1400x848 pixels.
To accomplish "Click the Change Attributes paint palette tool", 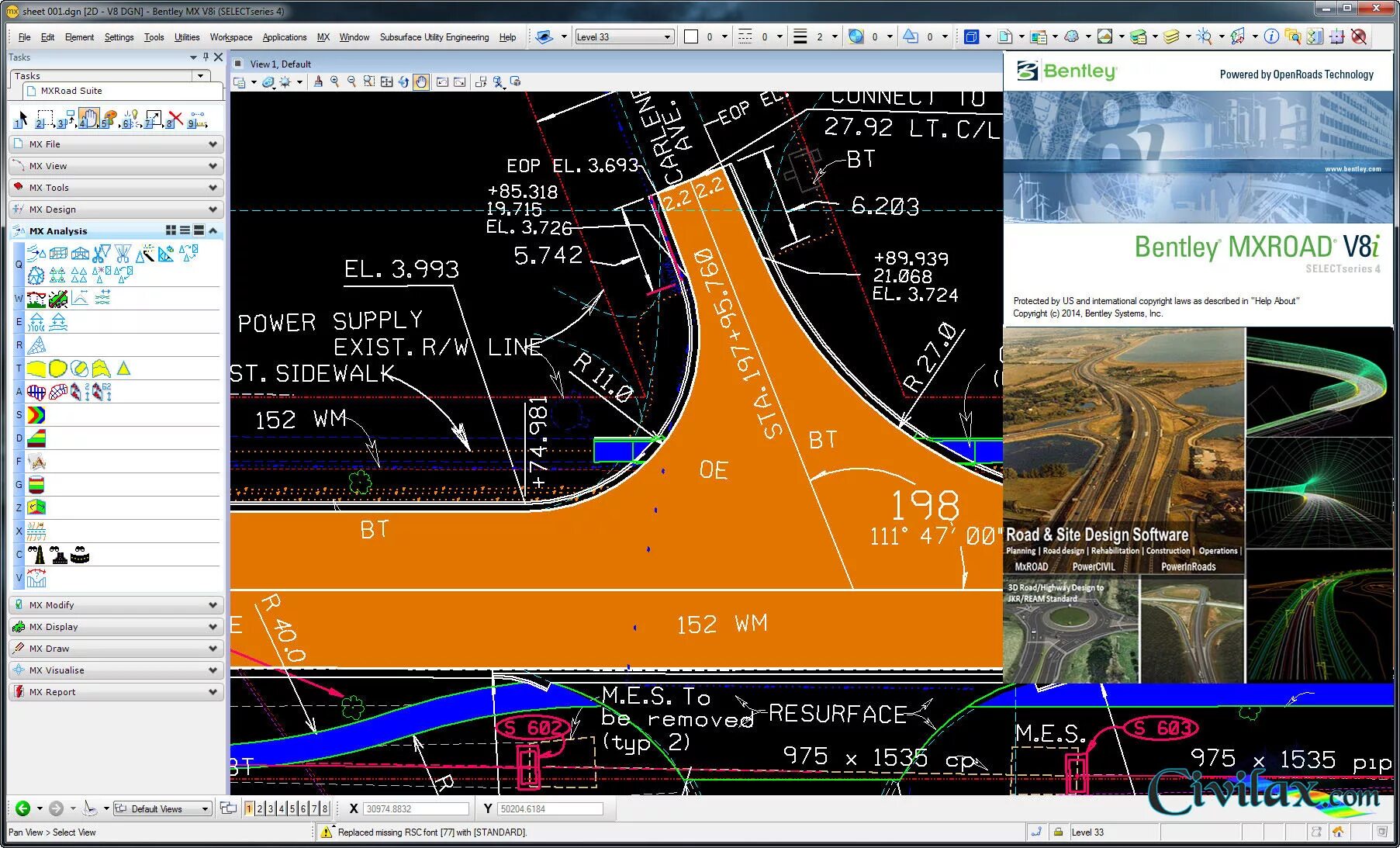I will 109,119.
